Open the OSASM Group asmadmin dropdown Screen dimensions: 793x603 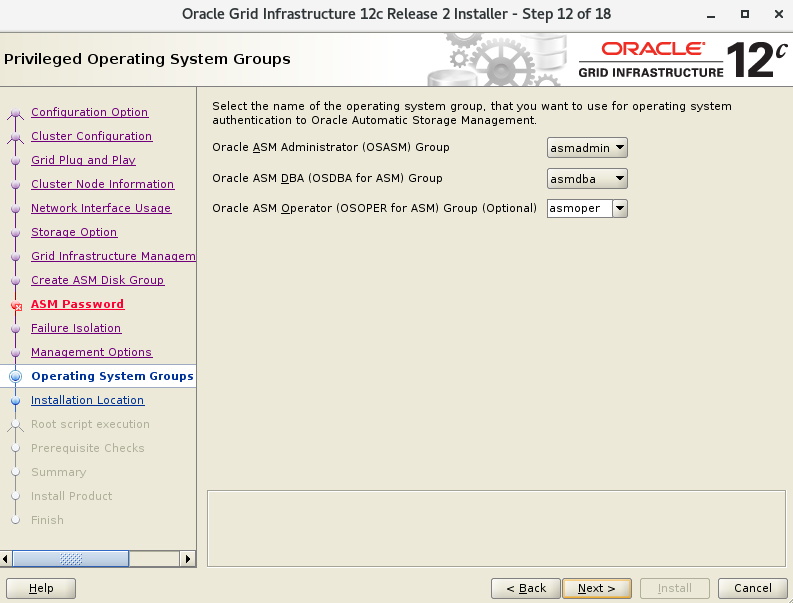click(x=587, y=148)
